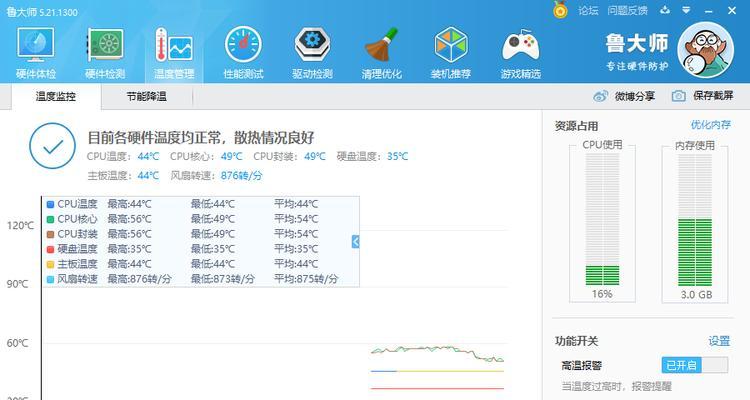
Task: Click 876转/分 fan speed reading
Action: coord(242,176)
